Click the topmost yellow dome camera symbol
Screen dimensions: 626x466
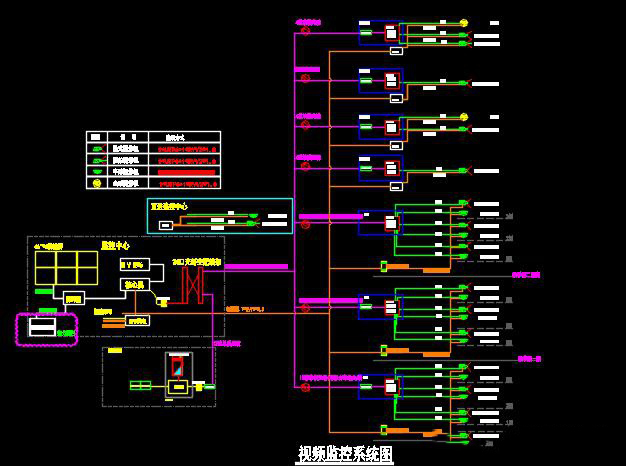coord(463,24)
